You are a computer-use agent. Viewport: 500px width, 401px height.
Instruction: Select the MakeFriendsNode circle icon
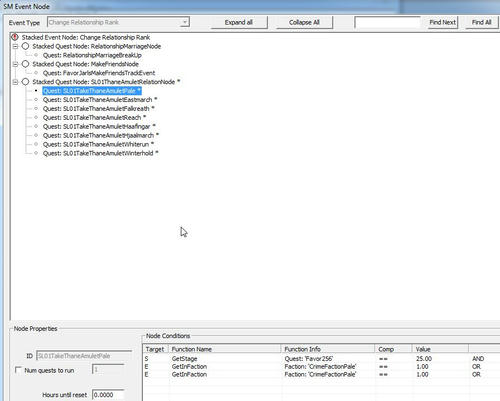click(25, 64)
